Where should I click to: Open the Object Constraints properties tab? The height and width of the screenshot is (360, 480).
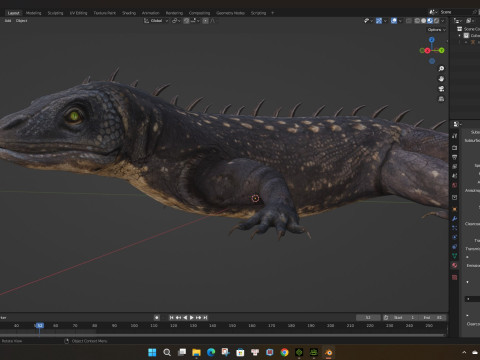454,247
